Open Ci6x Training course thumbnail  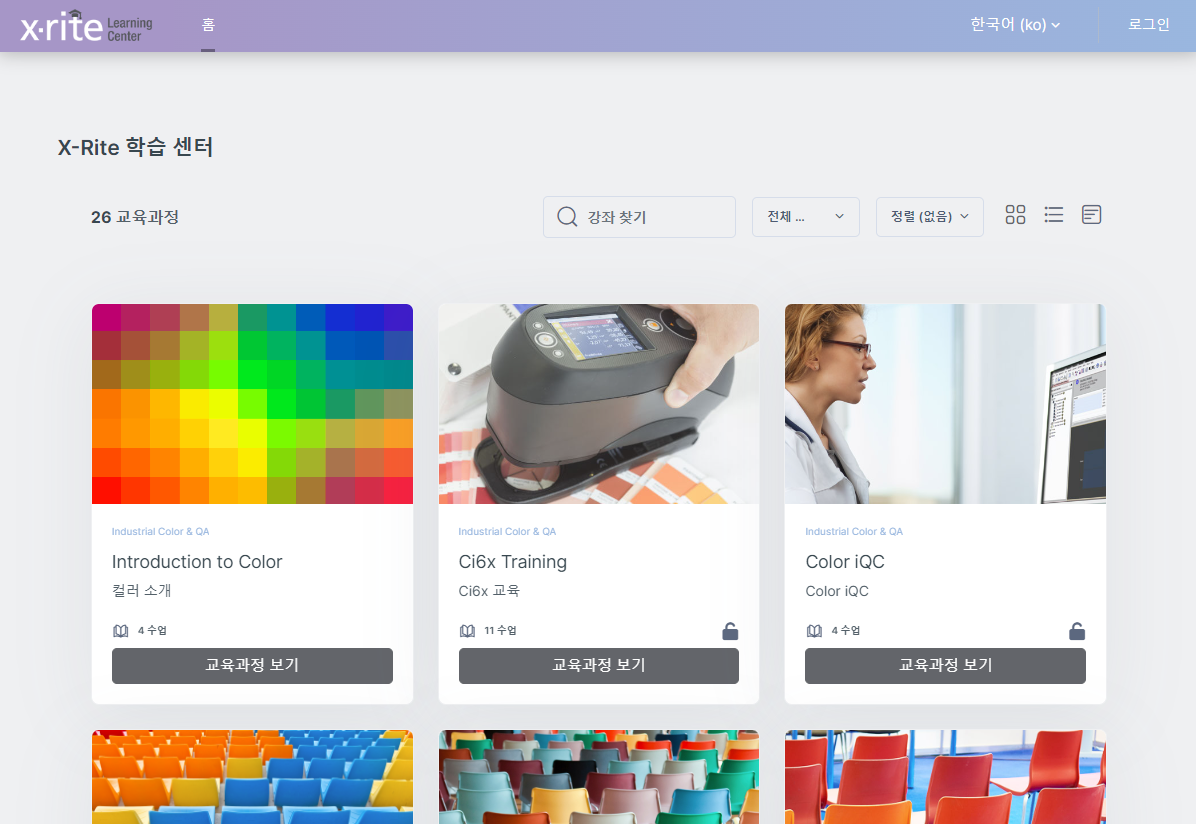[x=599, y=404]
